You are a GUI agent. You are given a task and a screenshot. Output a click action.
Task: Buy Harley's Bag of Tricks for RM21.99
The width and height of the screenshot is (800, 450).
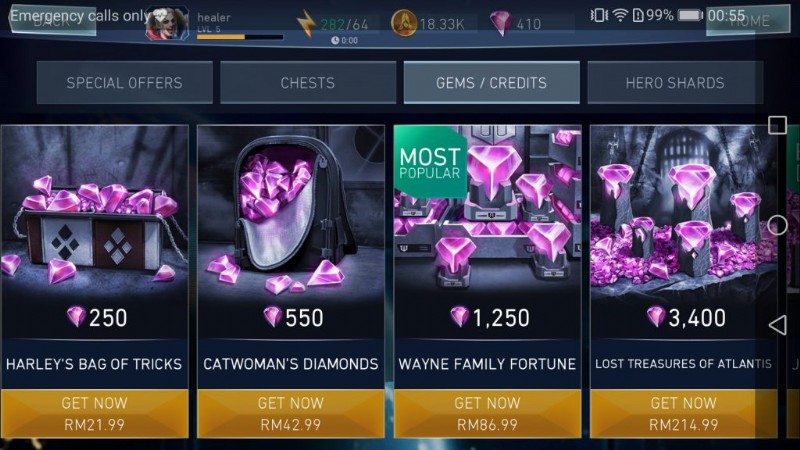tap(94, 413)
